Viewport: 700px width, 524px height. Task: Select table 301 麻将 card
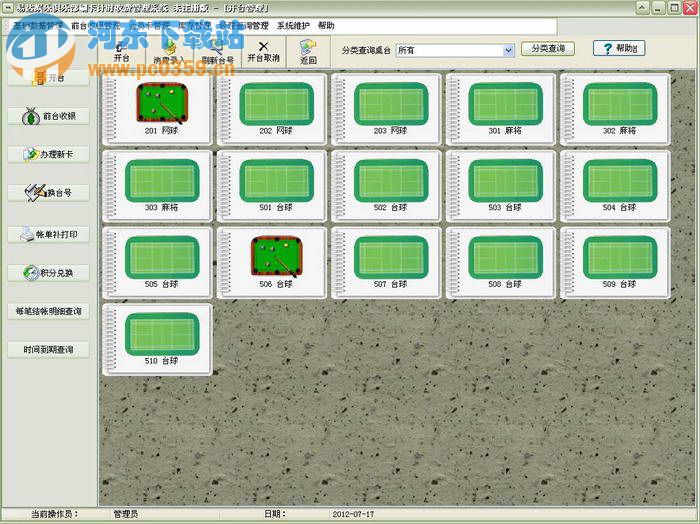pos(500,109)
